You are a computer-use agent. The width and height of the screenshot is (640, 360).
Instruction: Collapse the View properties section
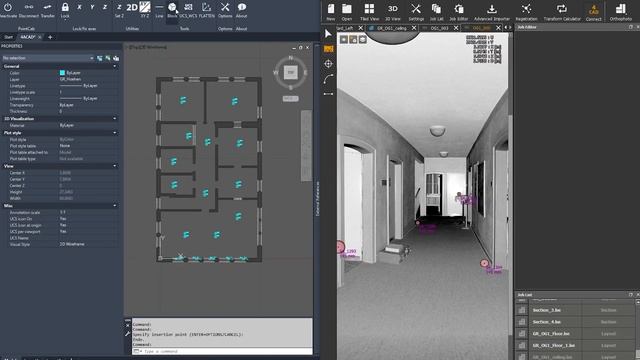pos(115,166)
